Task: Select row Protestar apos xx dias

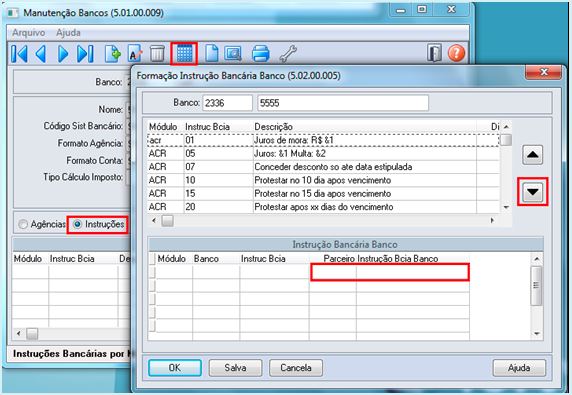Action: coord(323,207)
